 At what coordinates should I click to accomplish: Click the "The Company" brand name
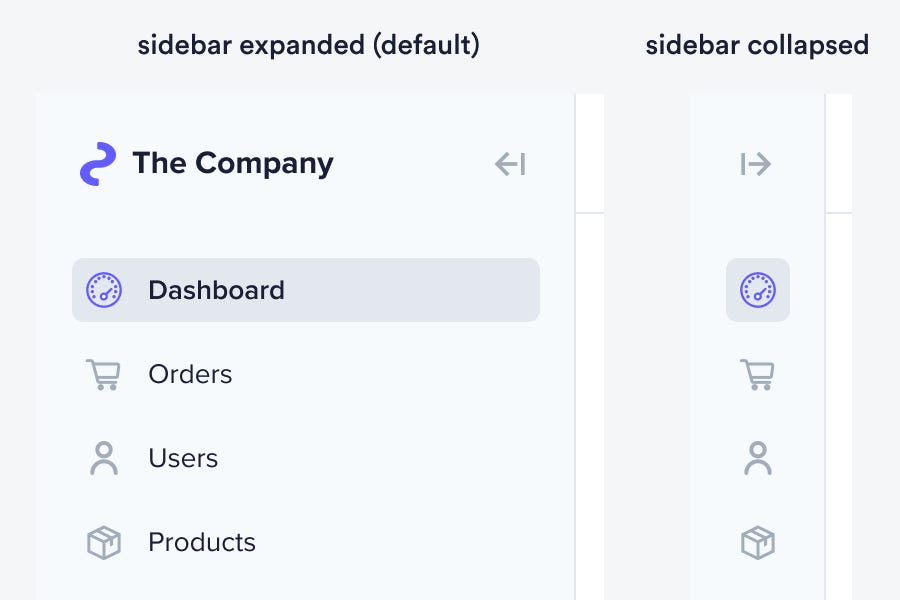coord(233,163)
